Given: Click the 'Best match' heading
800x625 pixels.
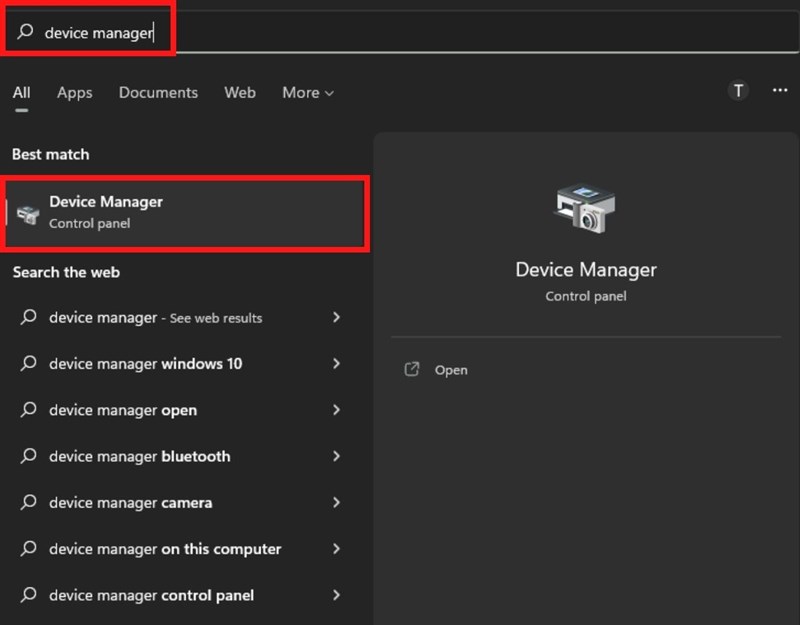Looking at the screenshot, I should pyautogui.click(x=51, y=155).
